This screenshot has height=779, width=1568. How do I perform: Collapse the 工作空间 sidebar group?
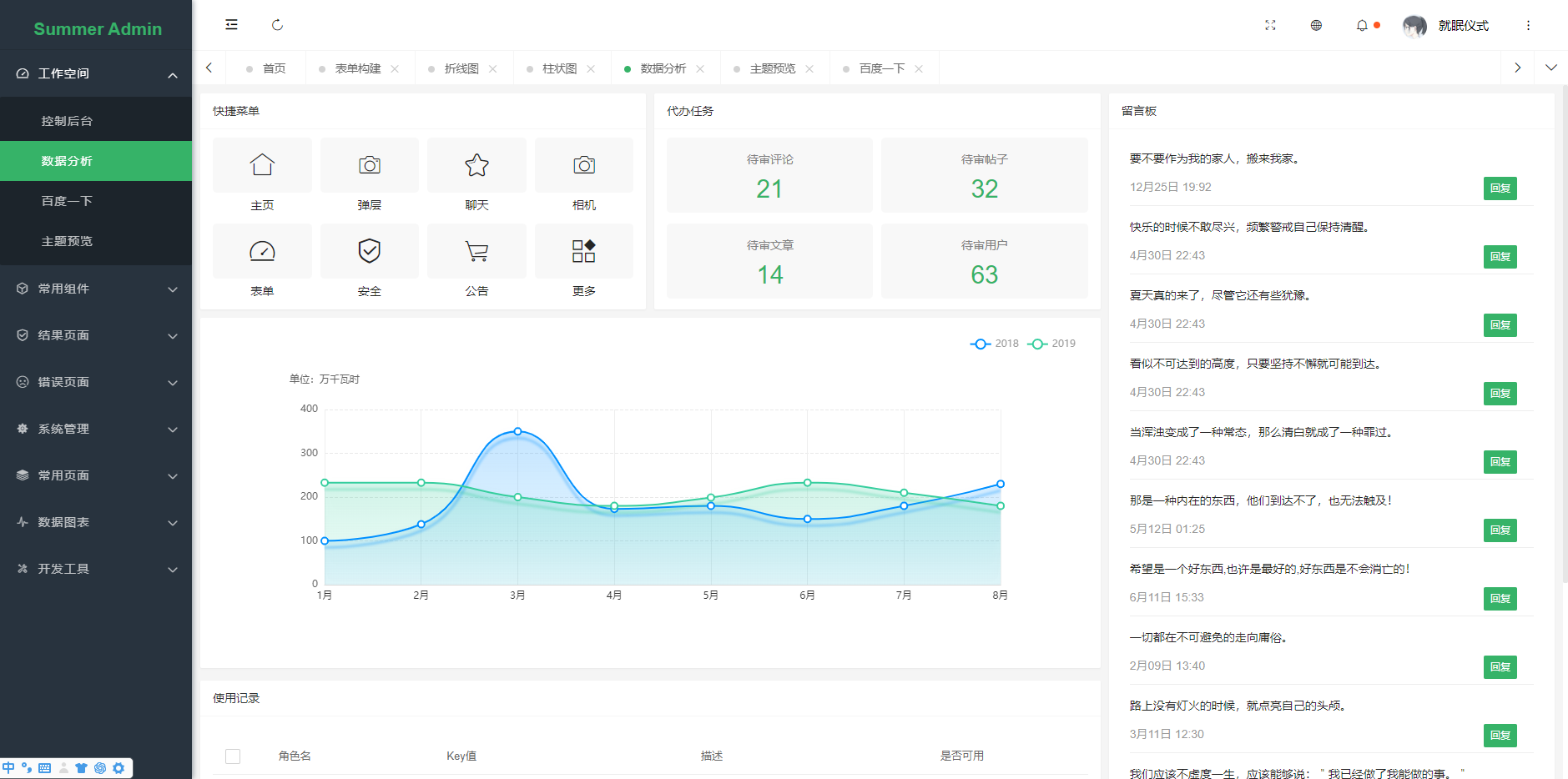click(x=96, y=73)
